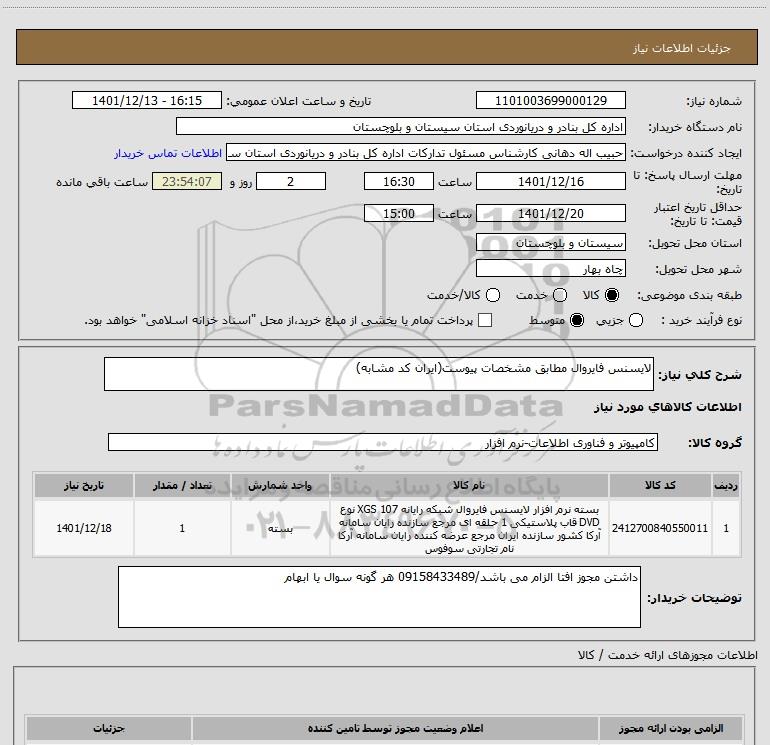Click the countdown timer 23:54:07
770x745 pixels.
(187, 181)
